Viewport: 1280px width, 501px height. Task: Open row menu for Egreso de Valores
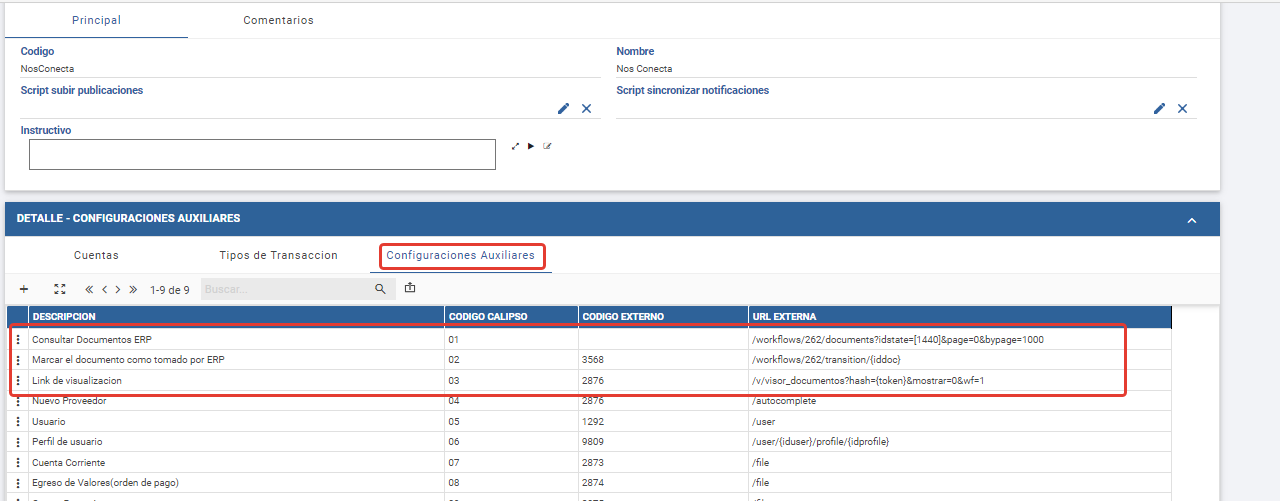pos(18,483)
